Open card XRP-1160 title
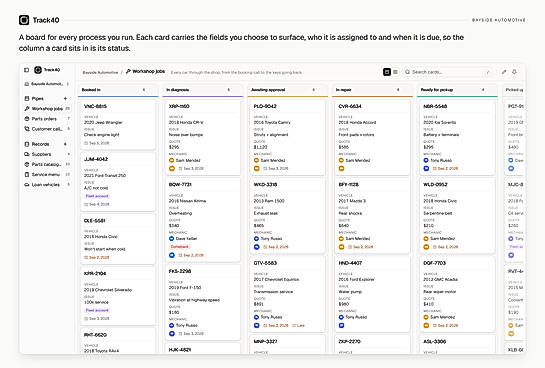Image resolution: width=545 pixels, height=368 pixels. (x=179, y=106)
